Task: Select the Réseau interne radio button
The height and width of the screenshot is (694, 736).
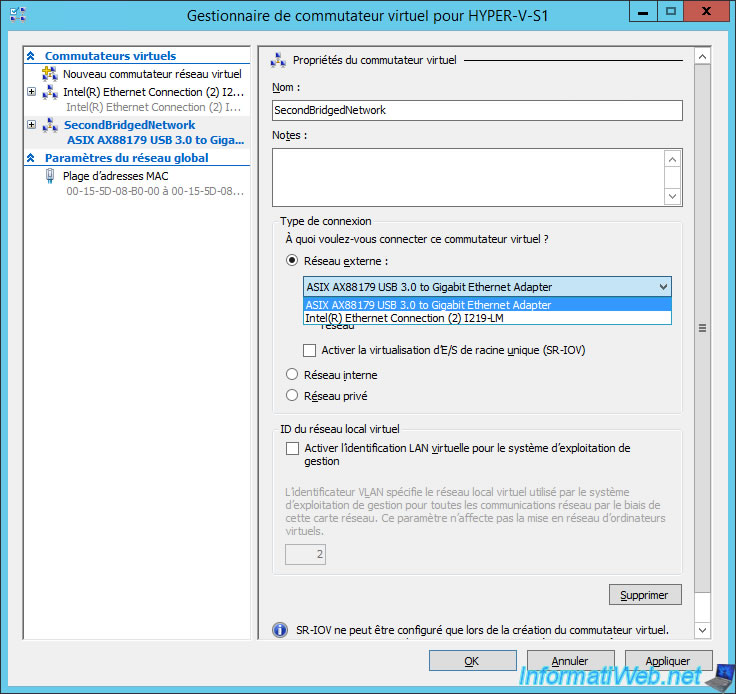Action: click(x=292, y=374)
